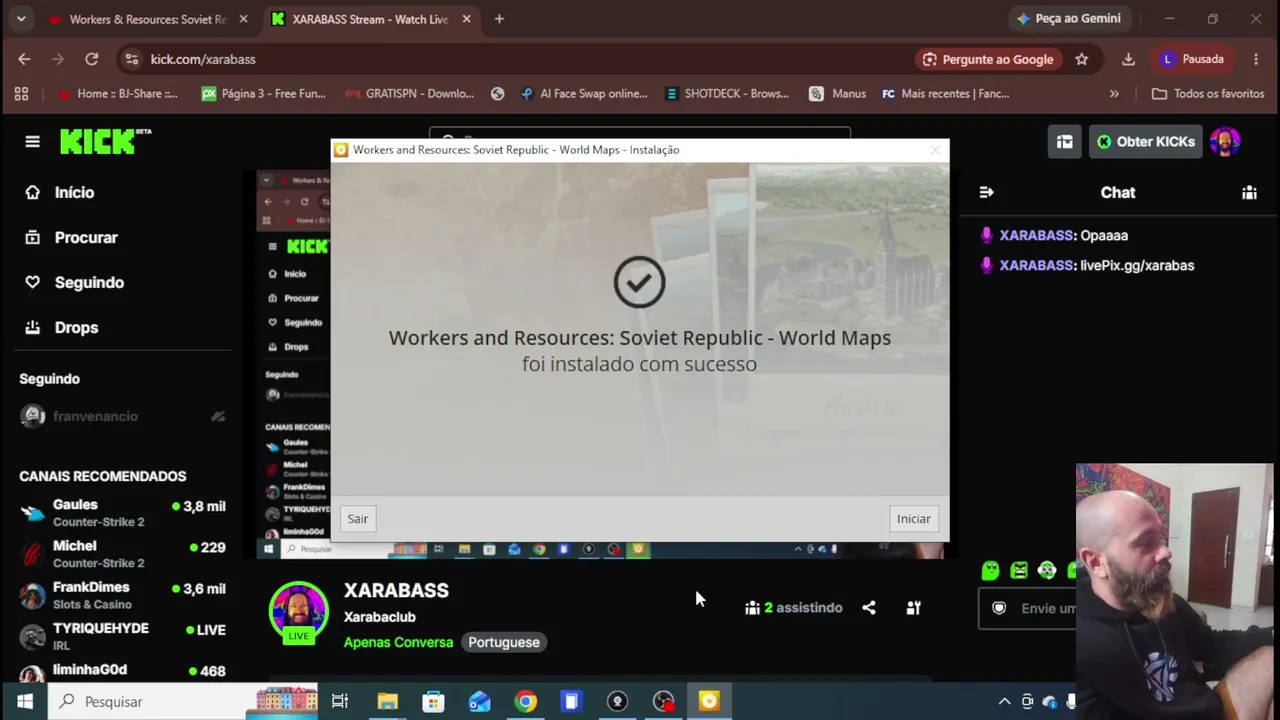Click the share stream icon
Image resolution: width=1280 pixels, height=720 pixels.
click(x=869, y=607)
